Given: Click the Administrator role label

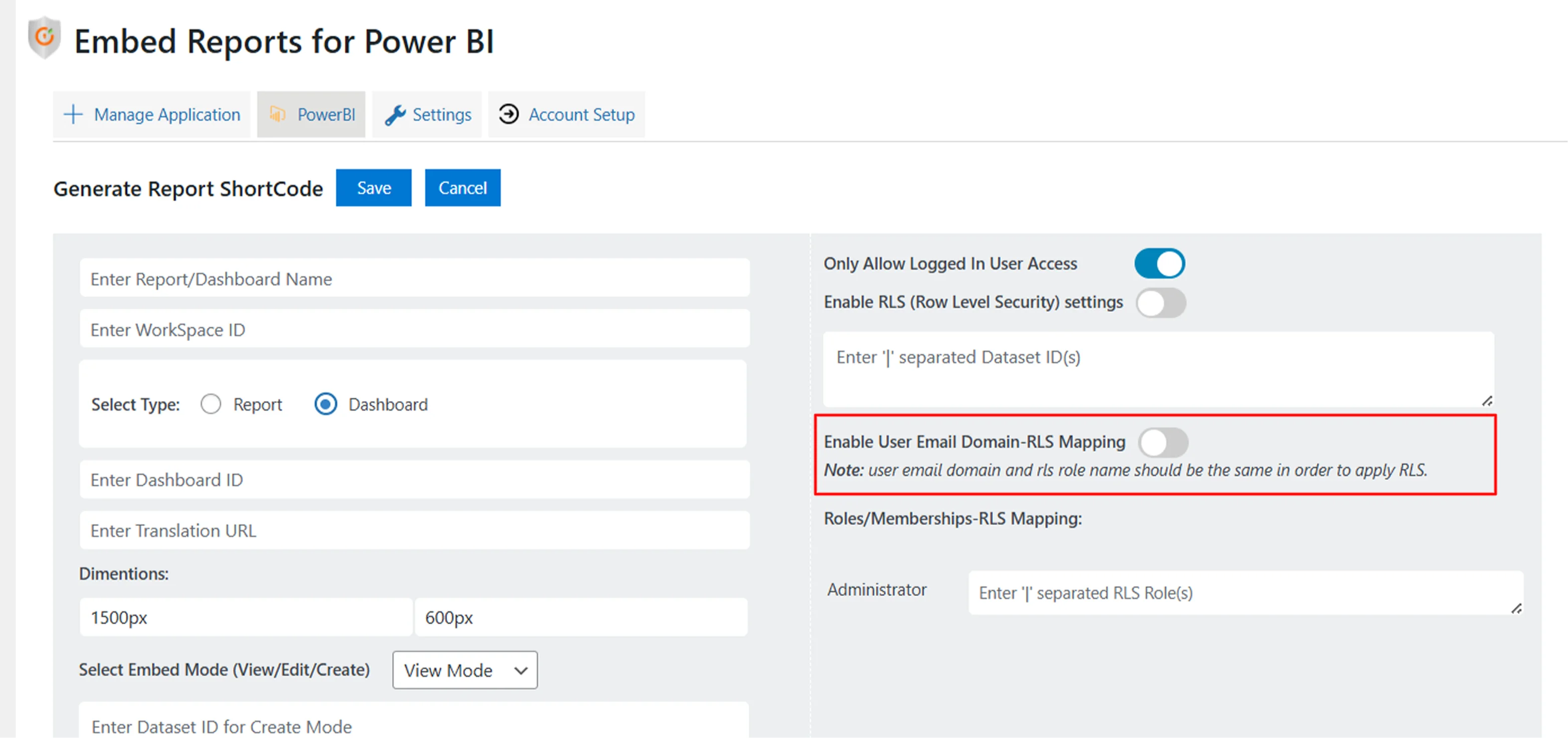Looking at the screenshot, I should [877, 590].
